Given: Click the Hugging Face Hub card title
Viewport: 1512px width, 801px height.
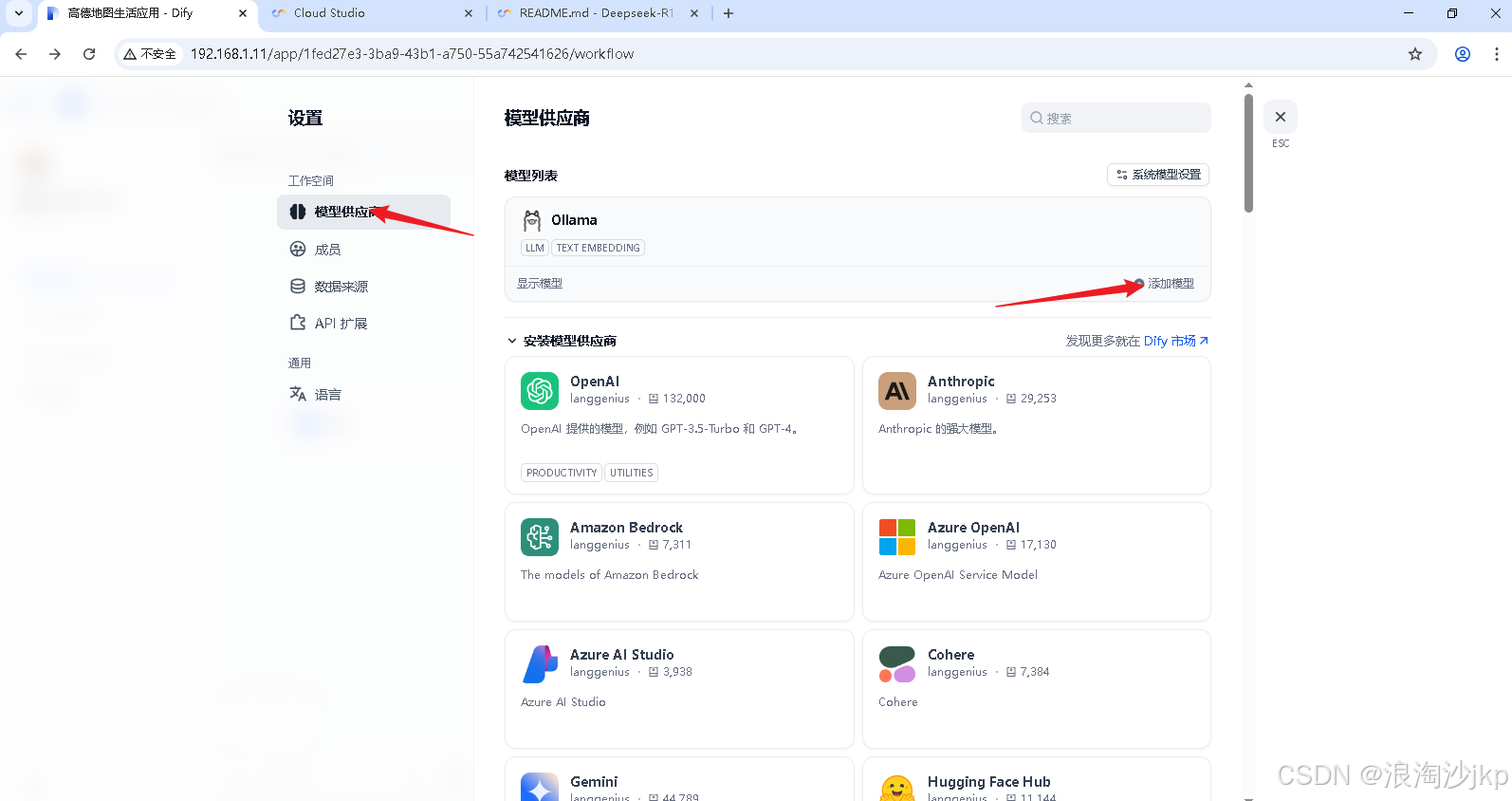Looking at the screenshot, I should point(988,782).
